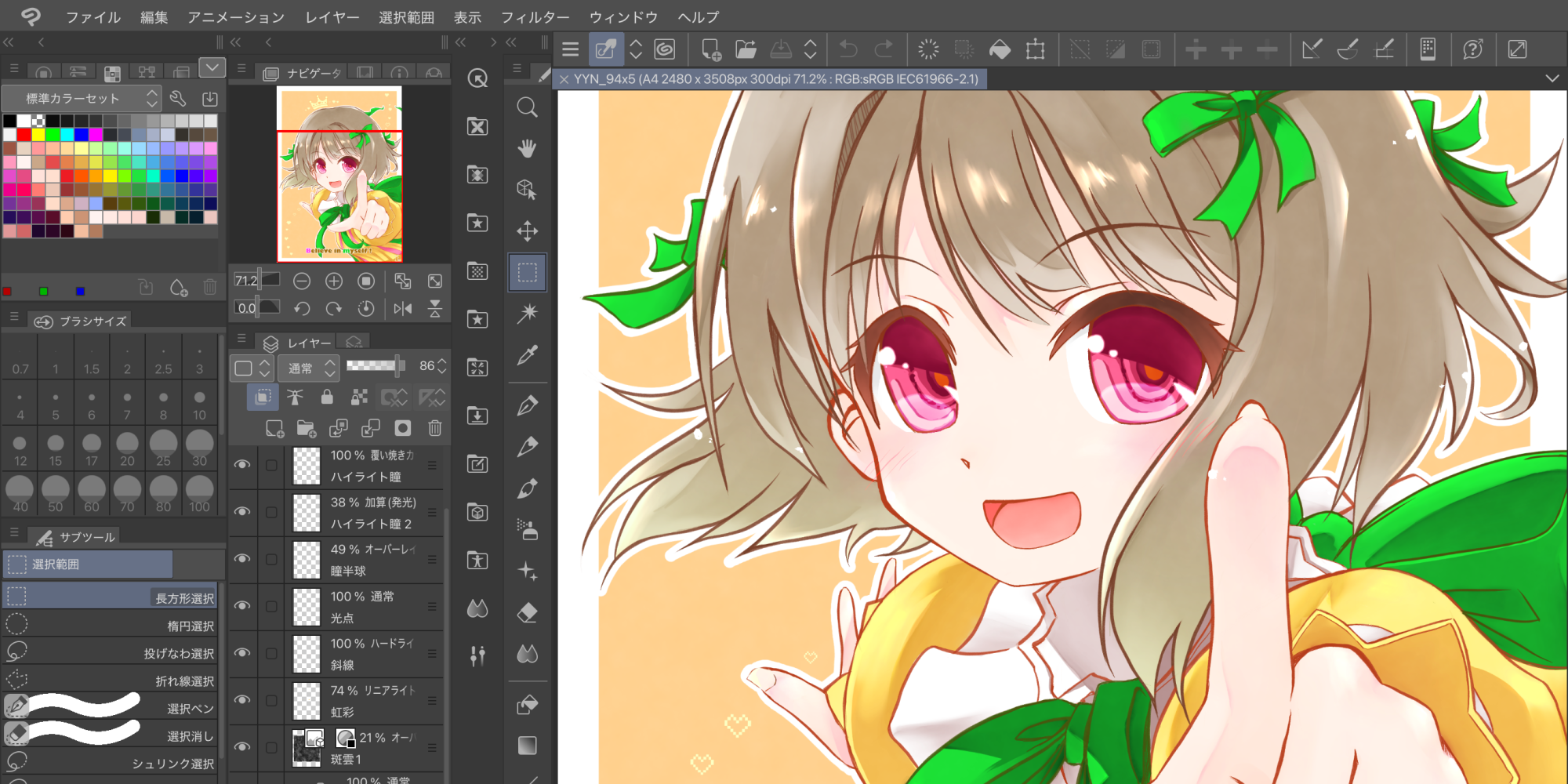1568x784 pixels.
Task: Open the フィルター menu
Action: (535, 17)
